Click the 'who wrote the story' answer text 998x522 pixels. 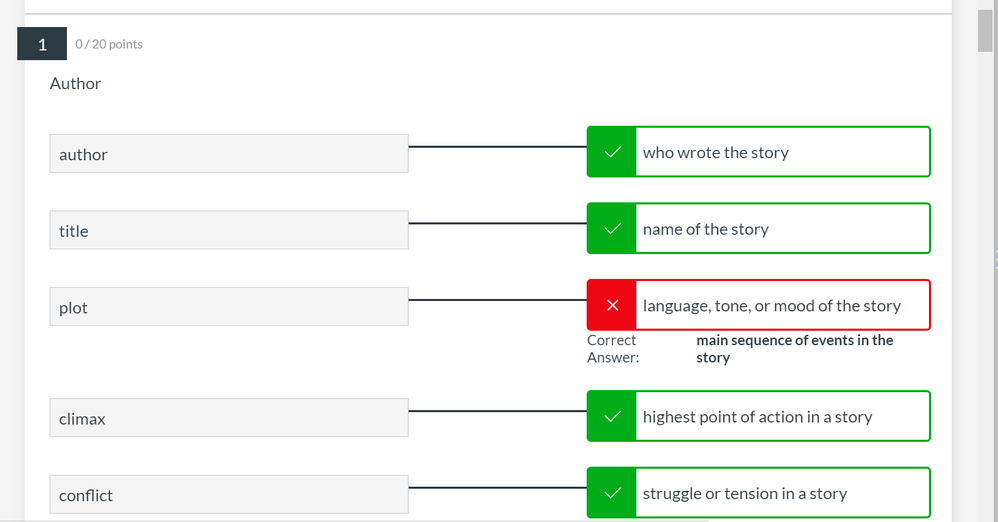pos(715,153)
